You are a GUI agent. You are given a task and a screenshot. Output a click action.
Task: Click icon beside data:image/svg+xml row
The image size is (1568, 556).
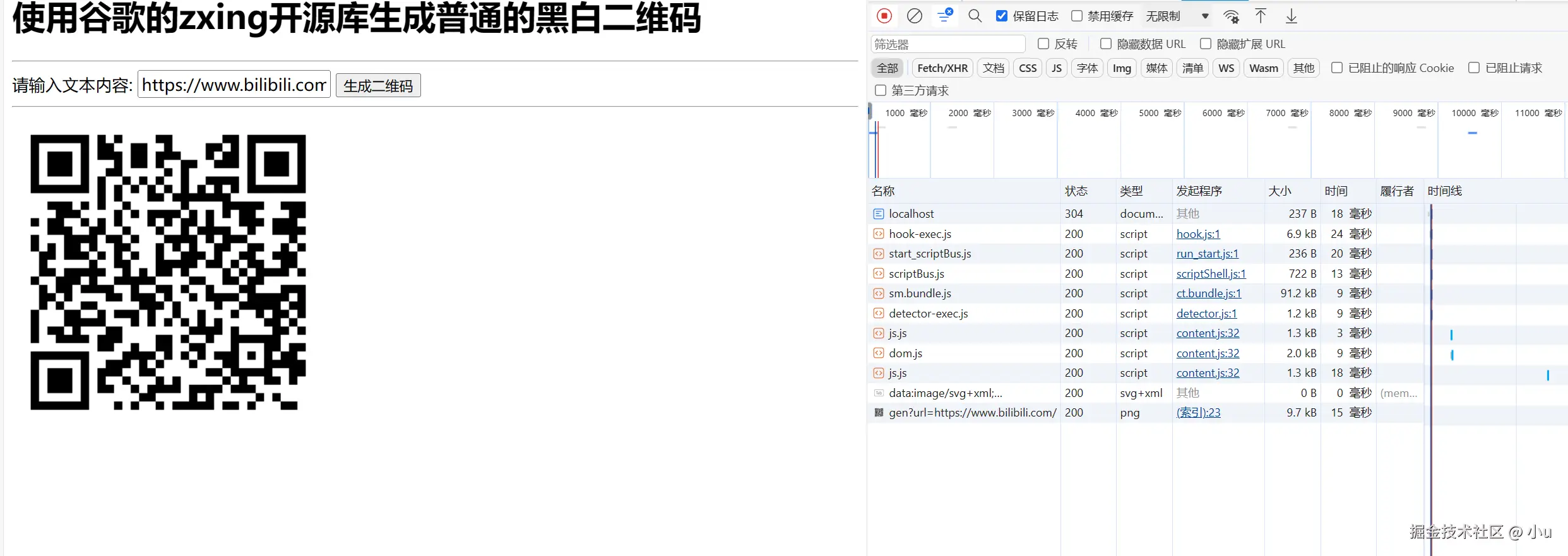point(879,393)
